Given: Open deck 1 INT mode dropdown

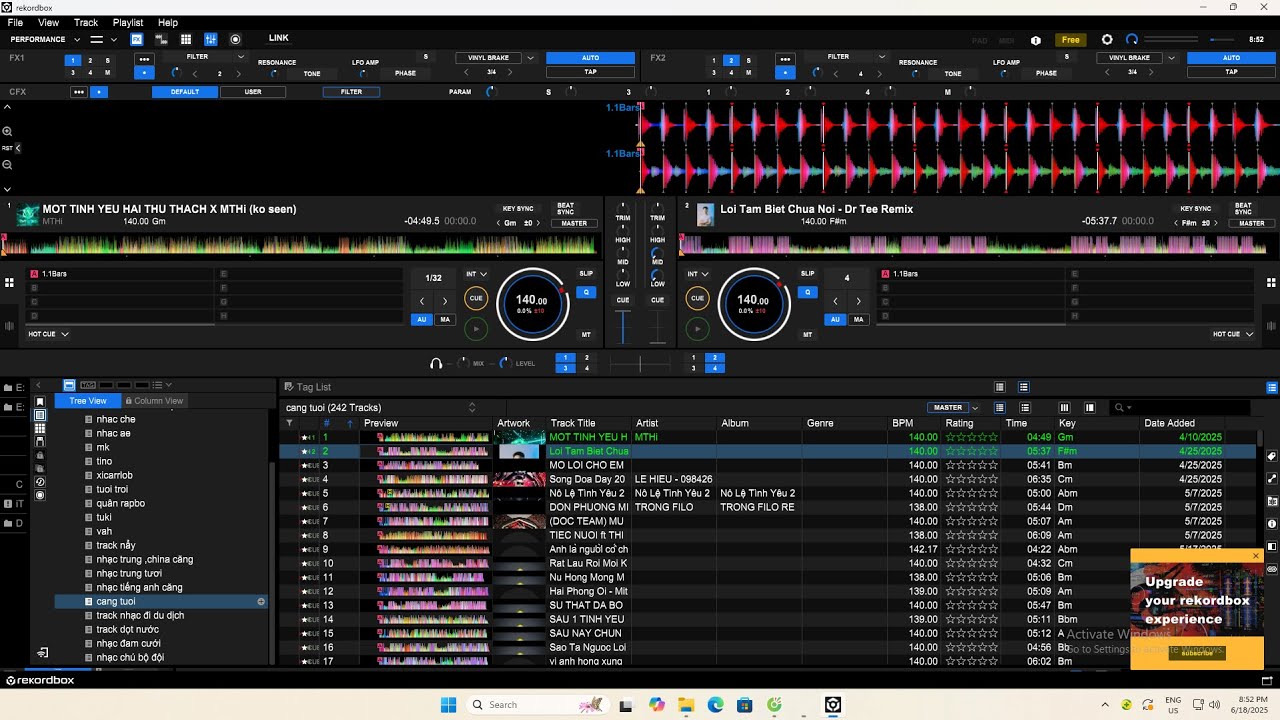Looking at the screenshot, I should click(x=477, y=274).
